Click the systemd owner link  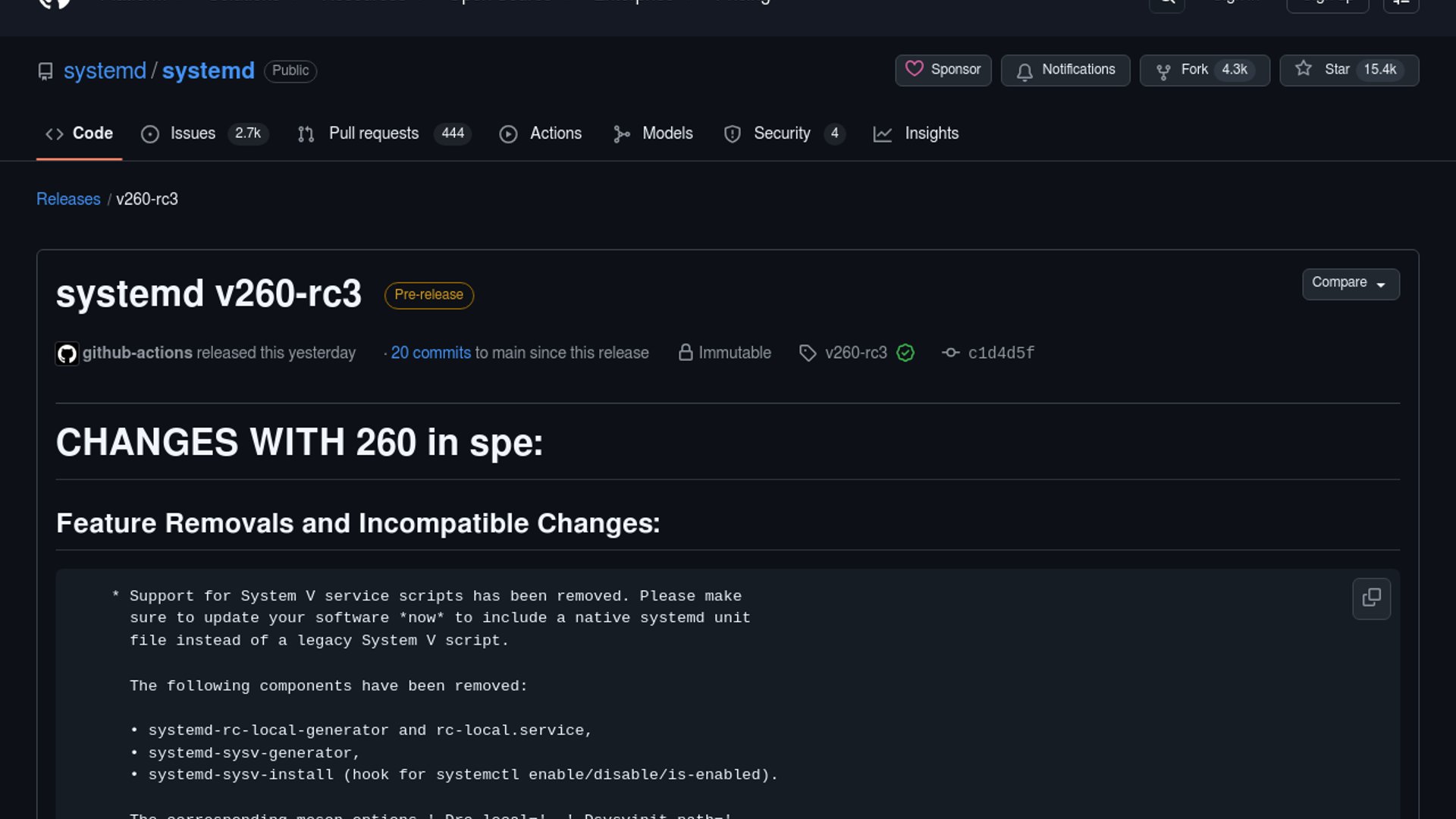click(105, 71)
